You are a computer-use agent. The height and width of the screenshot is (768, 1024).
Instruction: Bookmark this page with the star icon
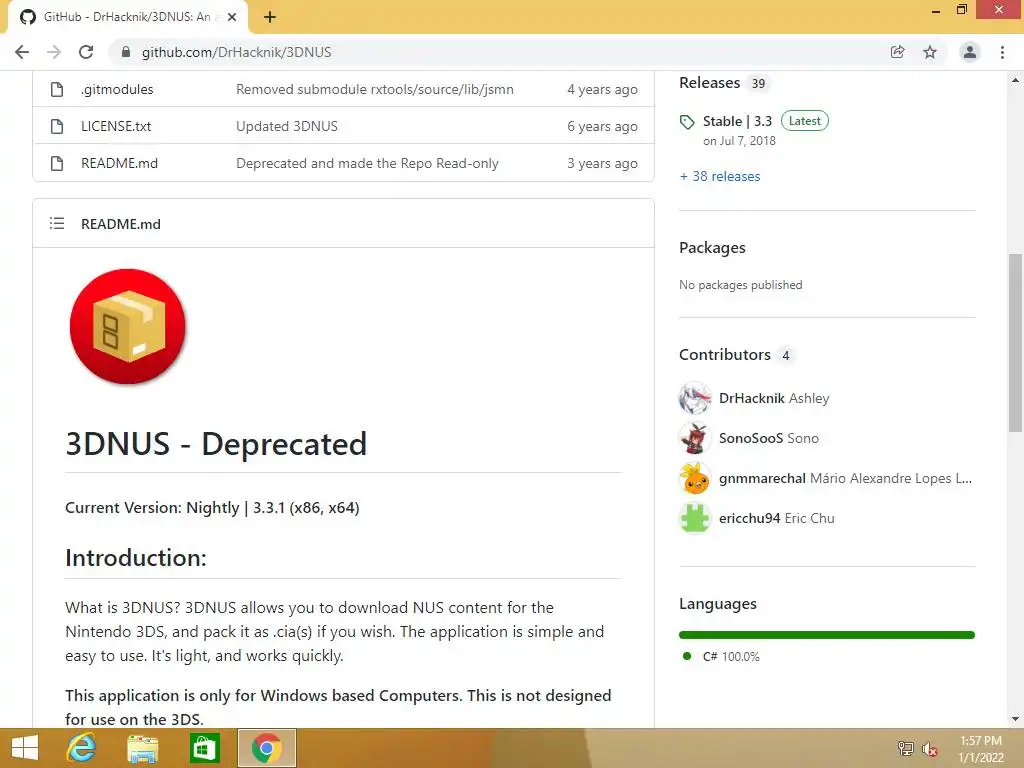click(930, 52)
